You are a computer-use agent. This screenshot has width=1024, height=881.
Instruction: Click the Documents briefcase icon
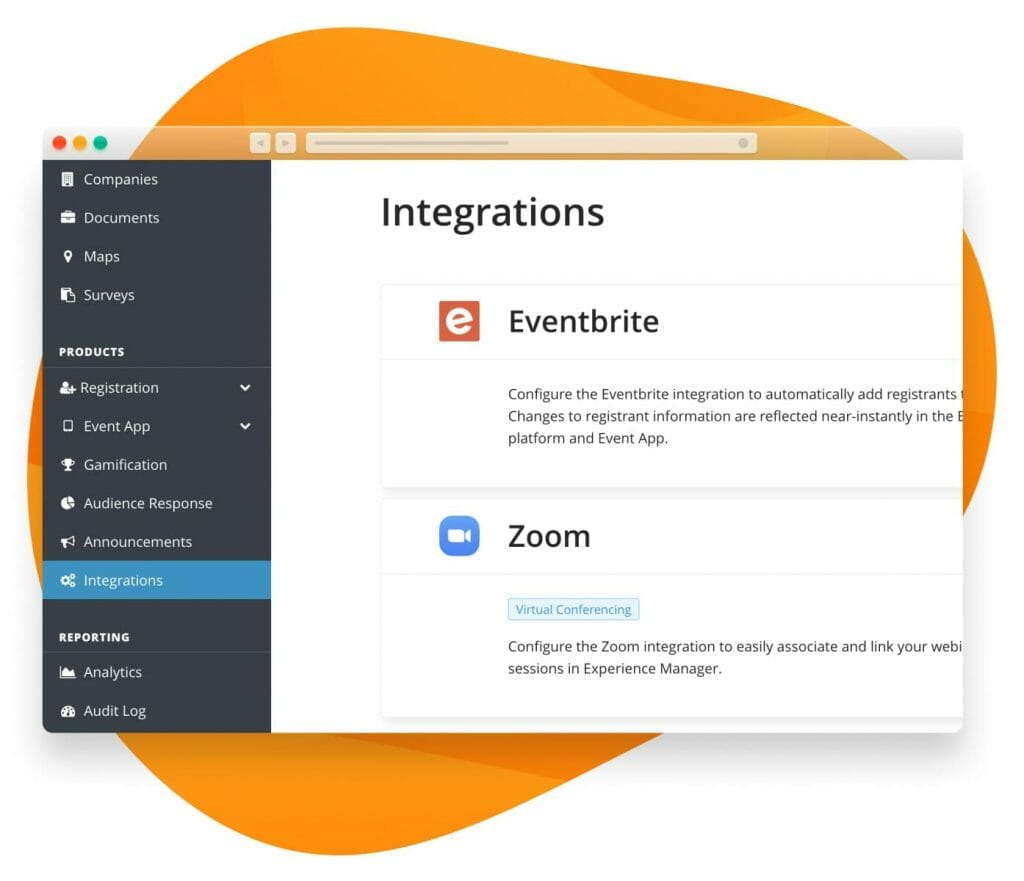[x=67, y=217]
